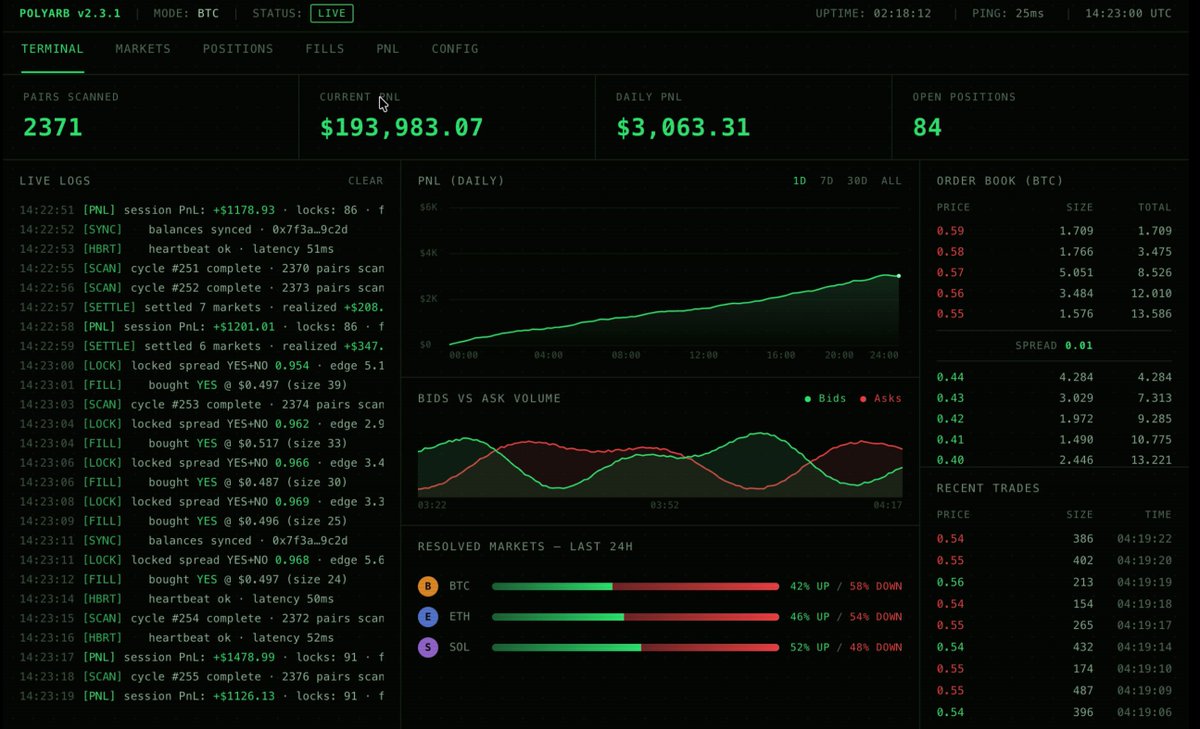Click the SOL resolved markets up/down bar
The height and width of the screenshot is (729, 1200).
point(635,648)
